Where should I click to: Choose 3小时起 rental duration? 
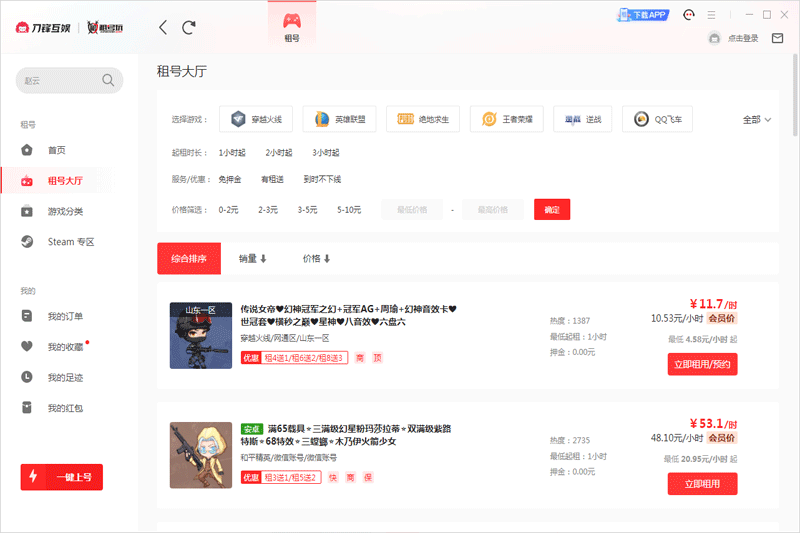pyautogui.click(x=326, y=153)
